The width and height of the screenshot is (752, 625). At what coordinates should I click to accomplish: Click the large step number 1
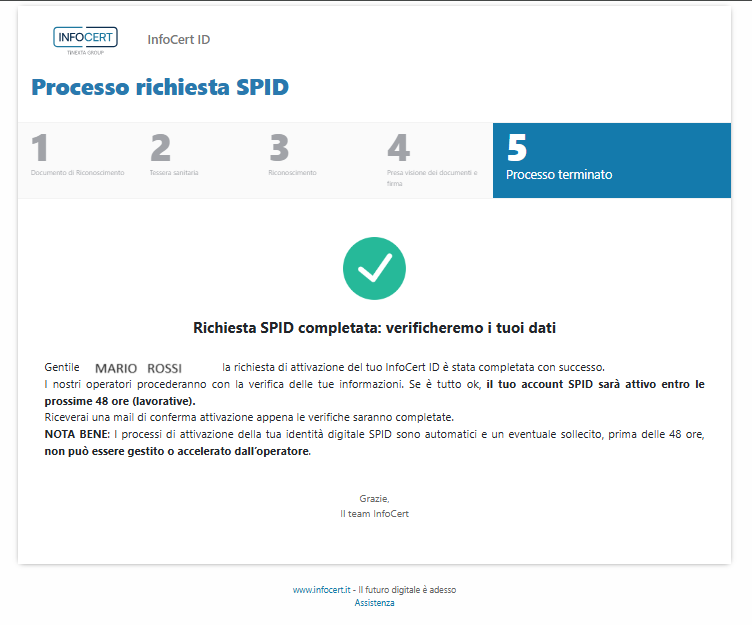click(x=40, y=148)
